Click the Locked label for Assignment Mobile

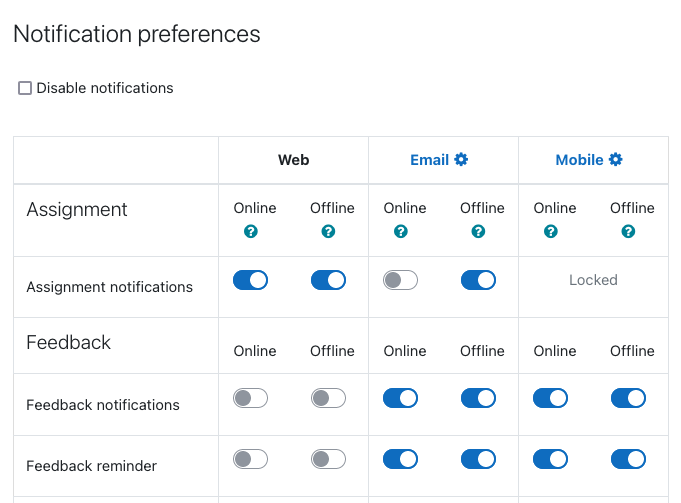coord(593,280)
